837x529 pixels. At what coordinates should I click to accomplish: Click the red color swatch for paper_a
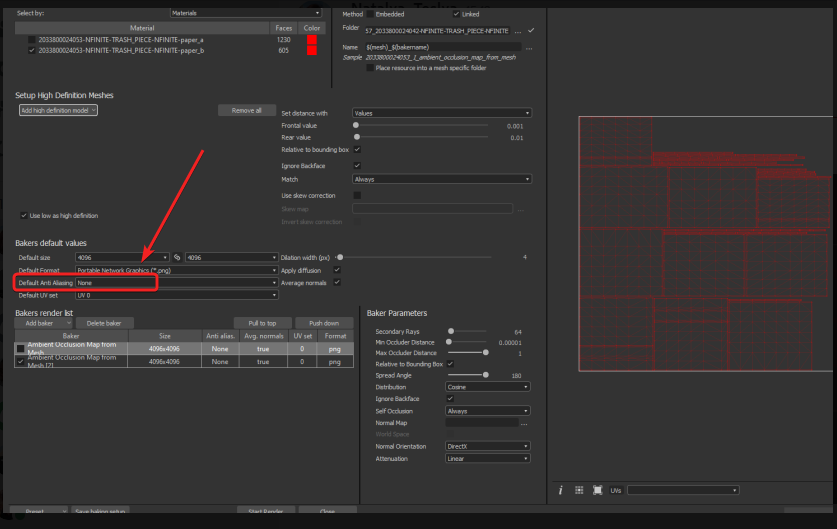coord(312,40)
